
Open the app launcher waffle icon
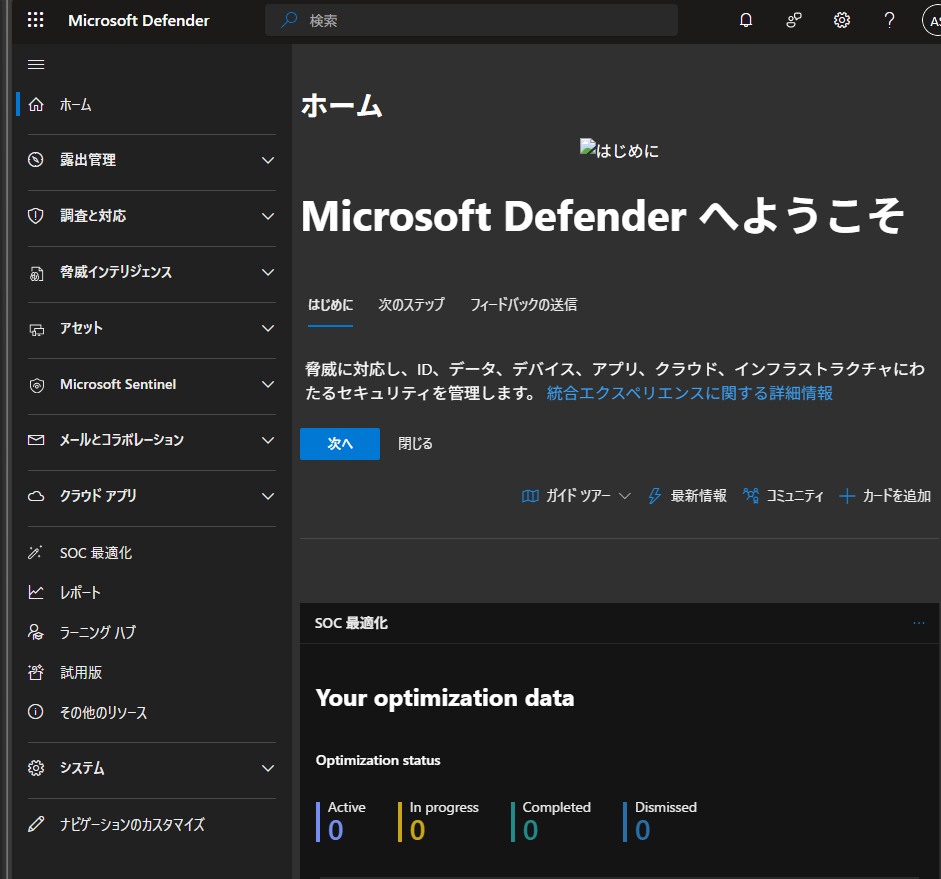[x=35, y=20]
